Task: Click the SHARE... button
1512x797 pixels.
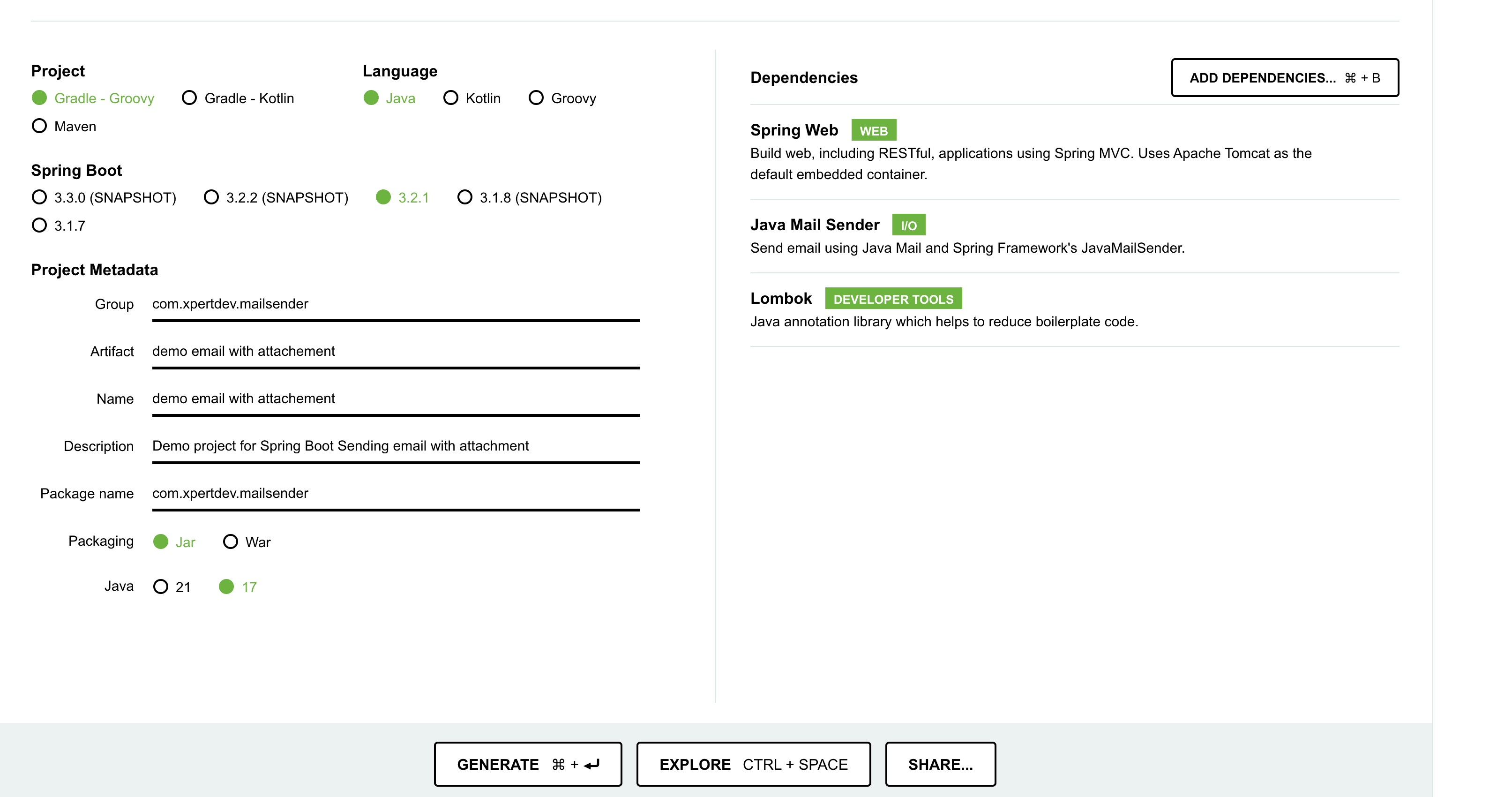Action: click(x=940, y=764)
